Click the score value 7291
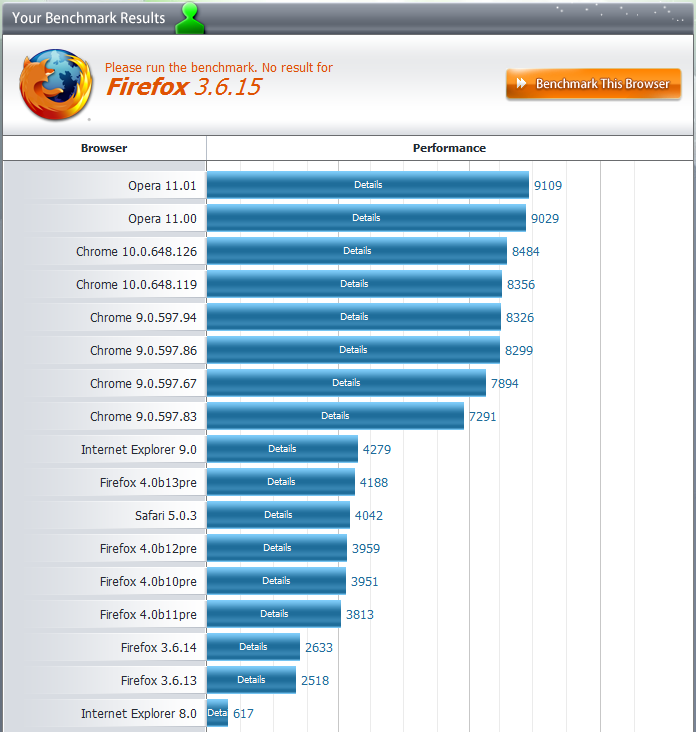 pos(483,417)
